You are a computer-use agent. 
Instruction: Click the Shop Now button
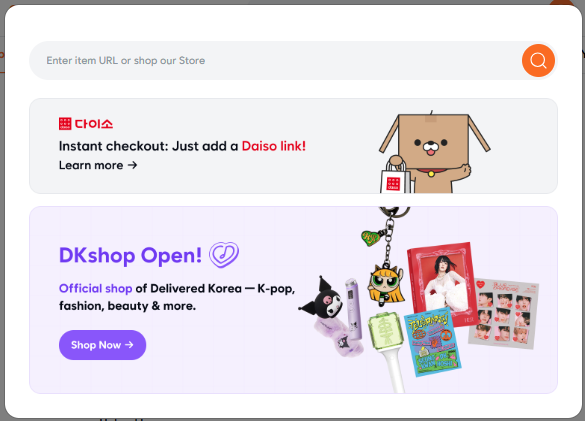tap(103, 345)
